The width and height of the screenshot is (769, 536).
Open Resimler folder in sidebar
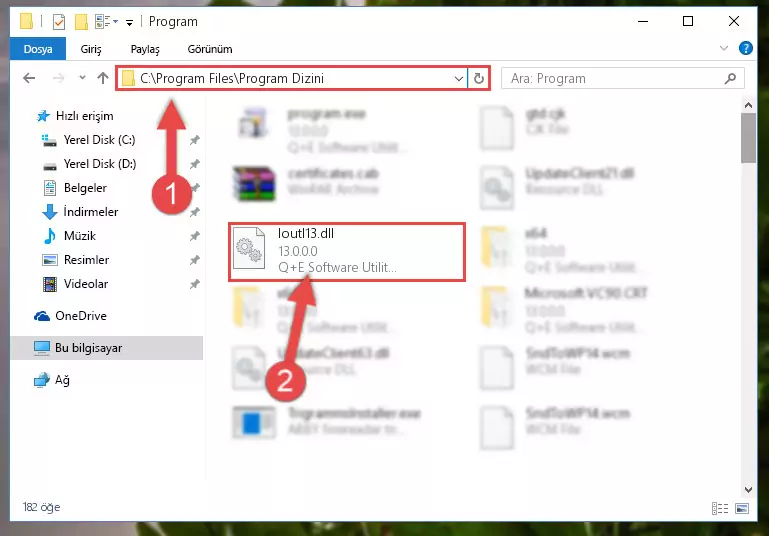click(x=76, y=260)
